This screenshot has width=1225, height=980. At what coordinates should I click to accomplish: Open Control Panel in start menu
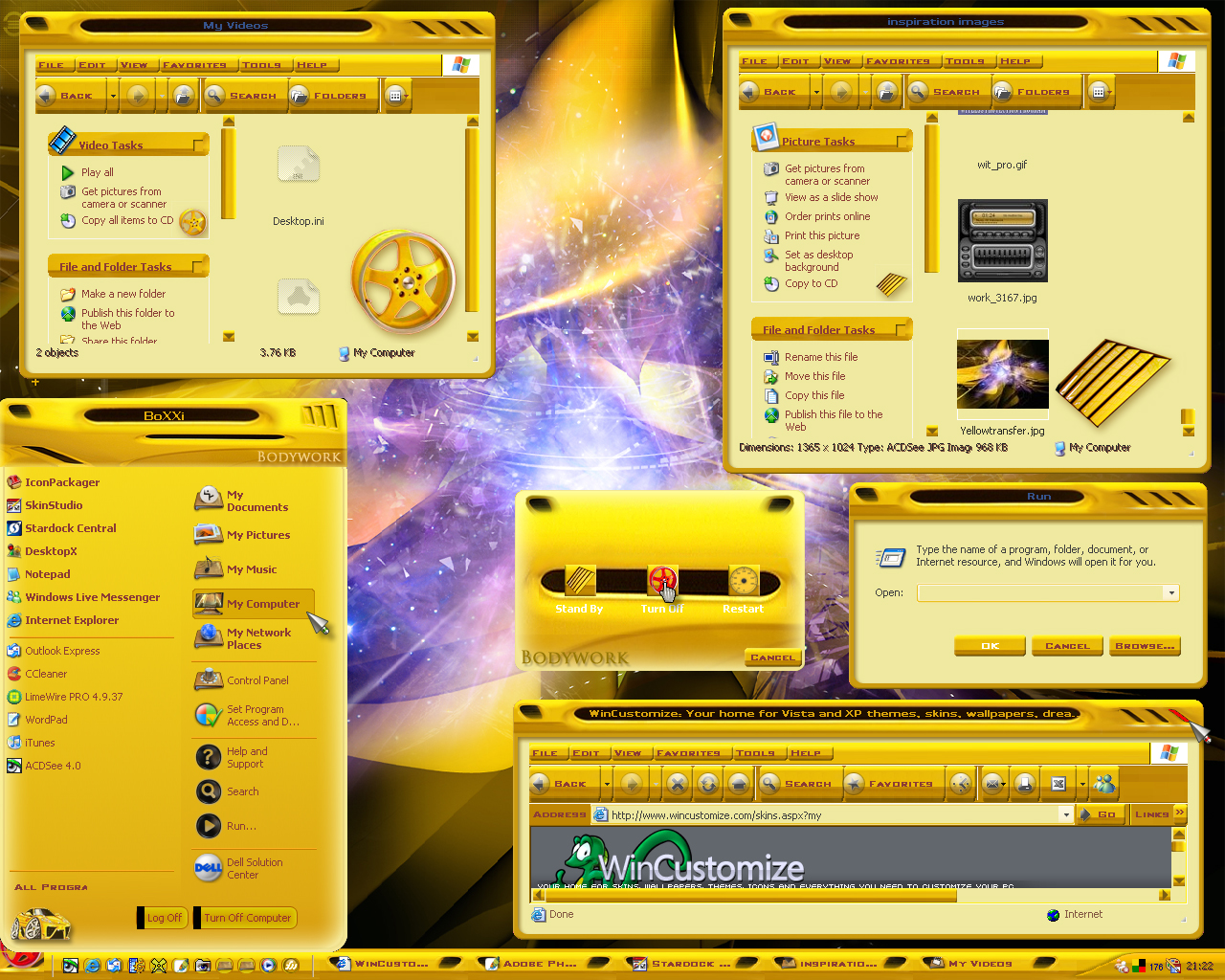coord(242,680)
